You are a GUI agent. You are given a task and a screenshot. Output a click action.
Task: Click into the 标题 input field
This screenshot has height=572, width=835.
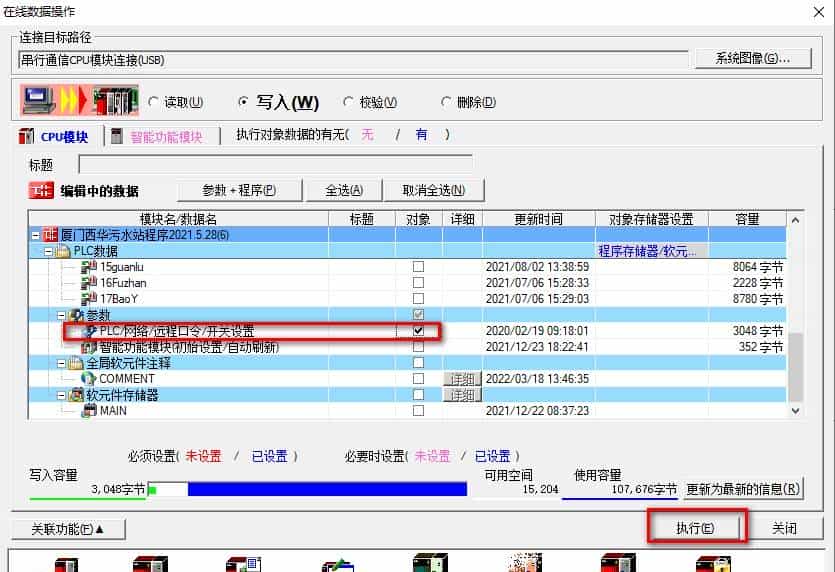point(275,164)
